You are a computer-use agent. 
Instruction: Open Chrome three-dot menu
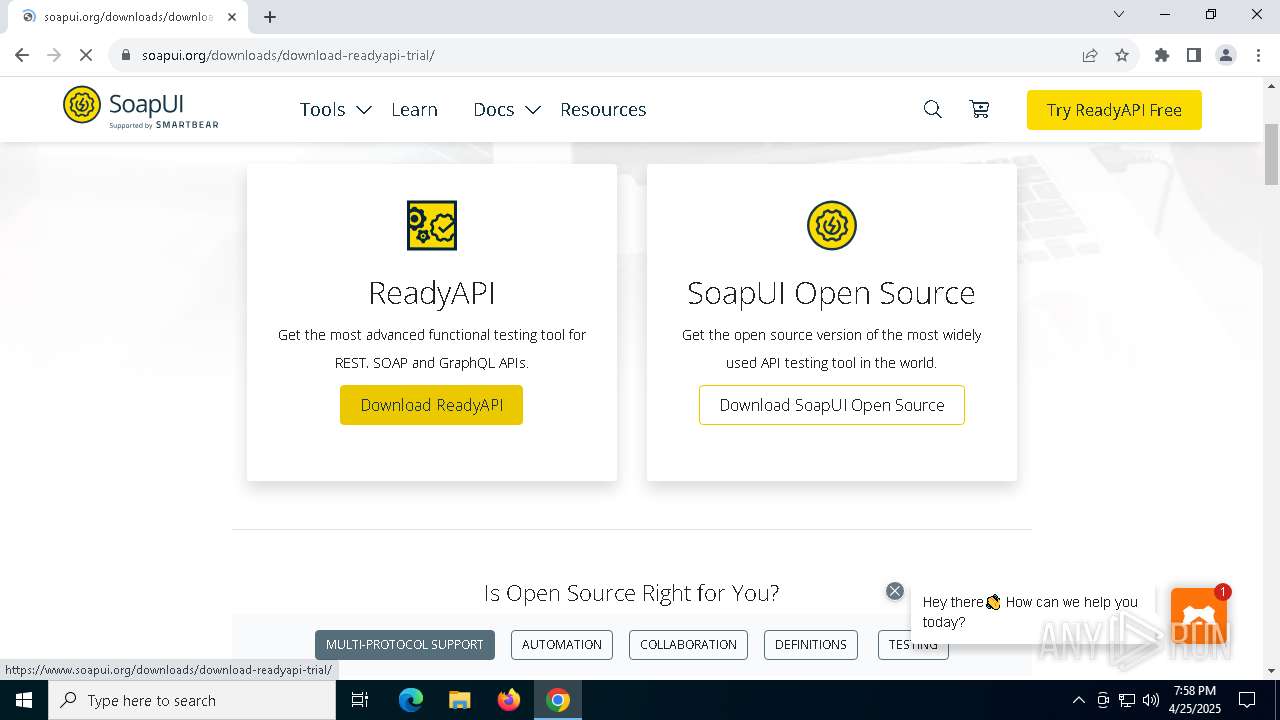click(1258, 55)
